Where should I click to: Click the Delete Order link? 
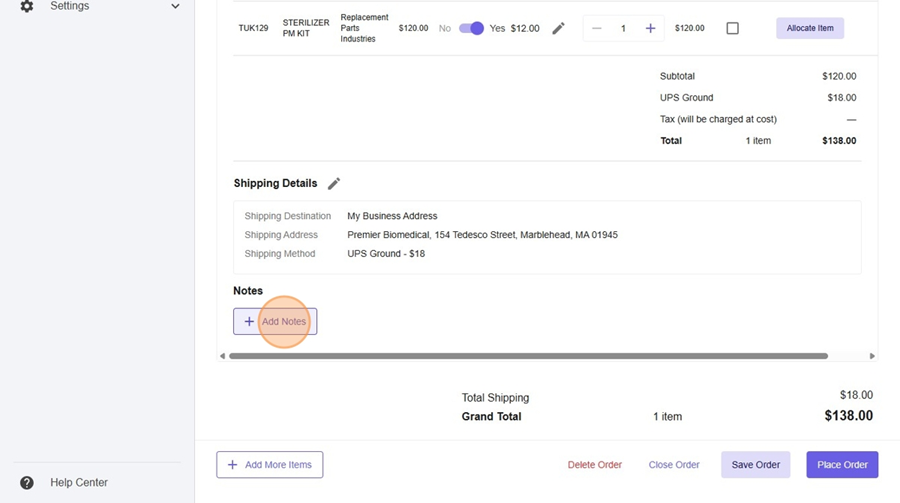pyautogui.click(x=595, y=464)
